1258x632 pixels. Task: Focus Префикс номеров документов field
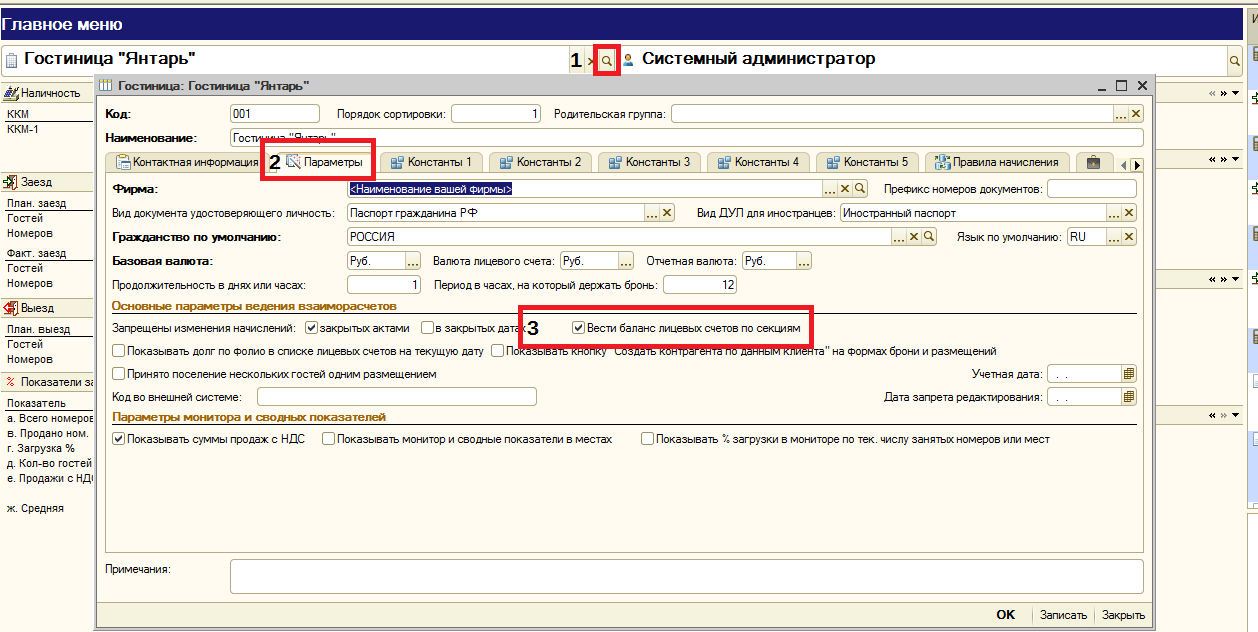[1092, 188]
